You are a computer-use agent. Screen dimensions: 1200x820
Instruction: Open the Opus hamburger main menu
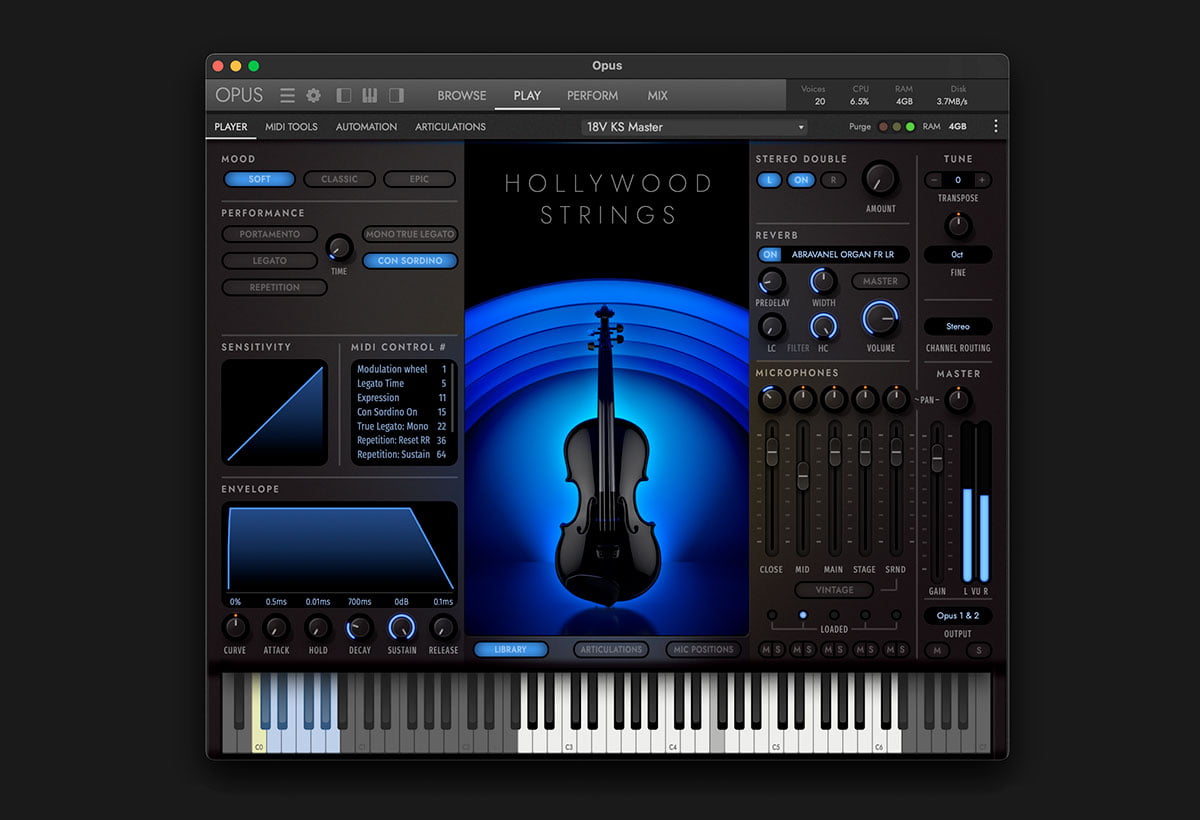287,96
